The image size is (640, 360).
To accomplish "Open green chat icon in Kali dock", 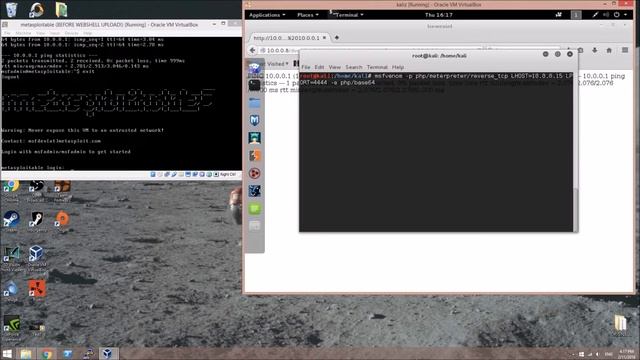I will click(254, 209).
